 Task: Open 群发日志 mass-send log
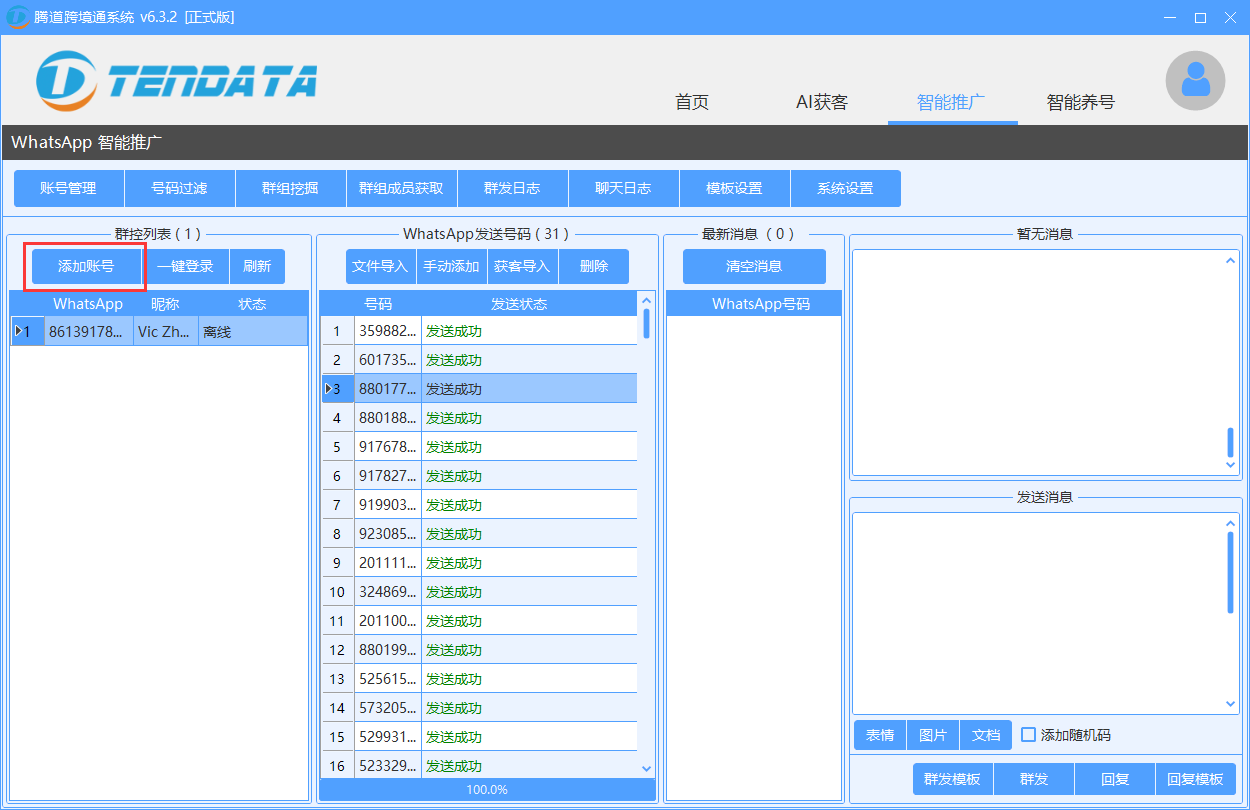click(512, 188)
